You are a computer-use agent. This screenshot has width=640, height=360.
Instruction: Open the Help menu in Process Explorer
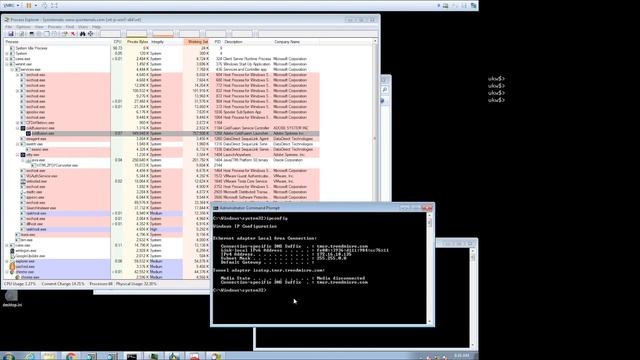click(x=96, y=27)
